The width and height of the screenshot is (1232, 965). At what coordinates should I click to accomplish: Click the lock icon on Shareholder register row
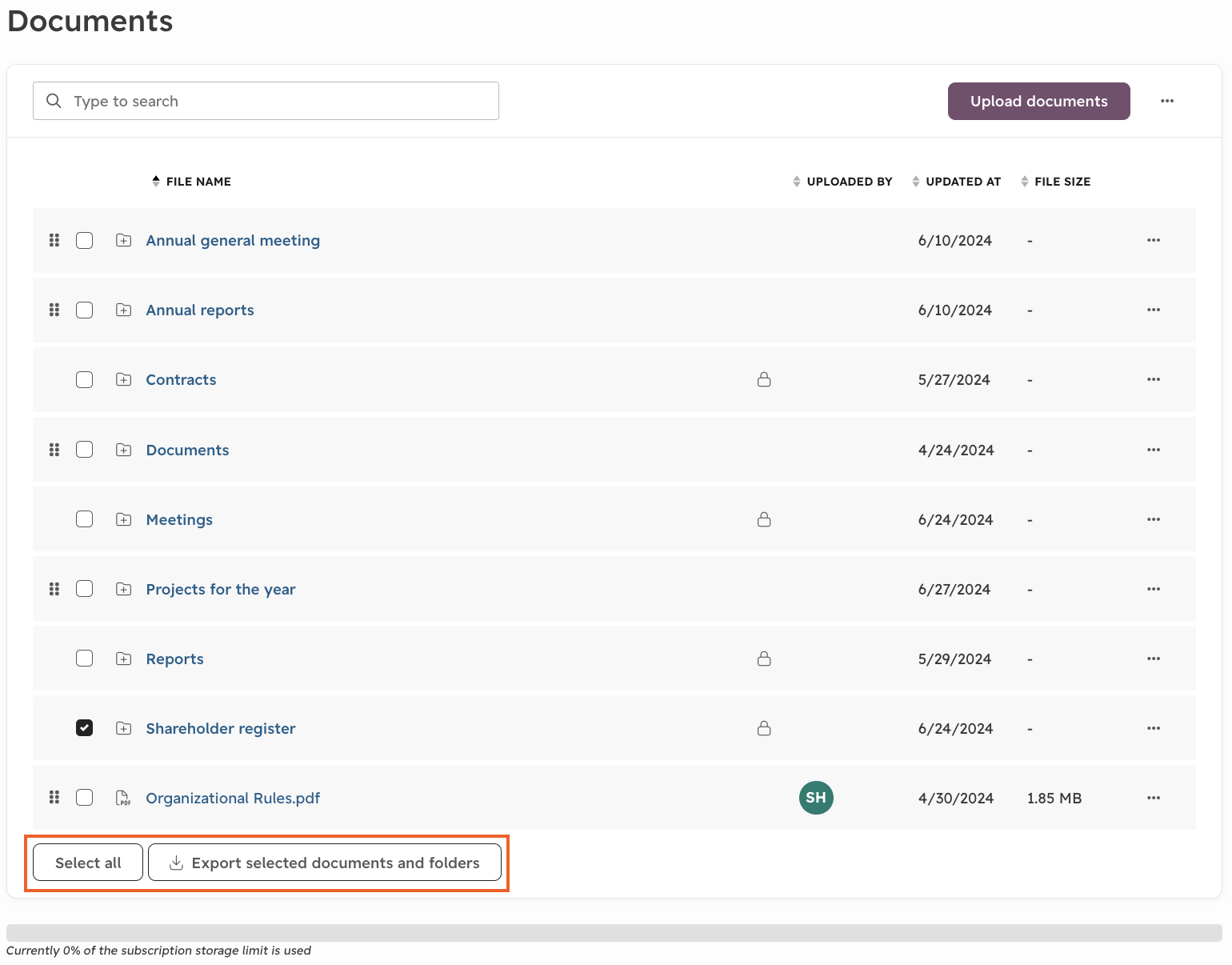tap(764, 728)
